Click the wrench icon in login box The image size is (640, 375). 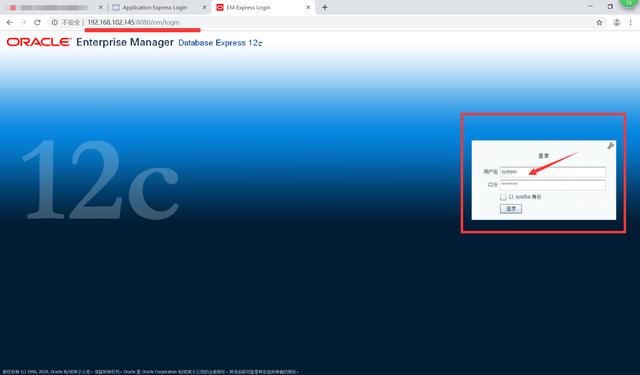[611, 146]
